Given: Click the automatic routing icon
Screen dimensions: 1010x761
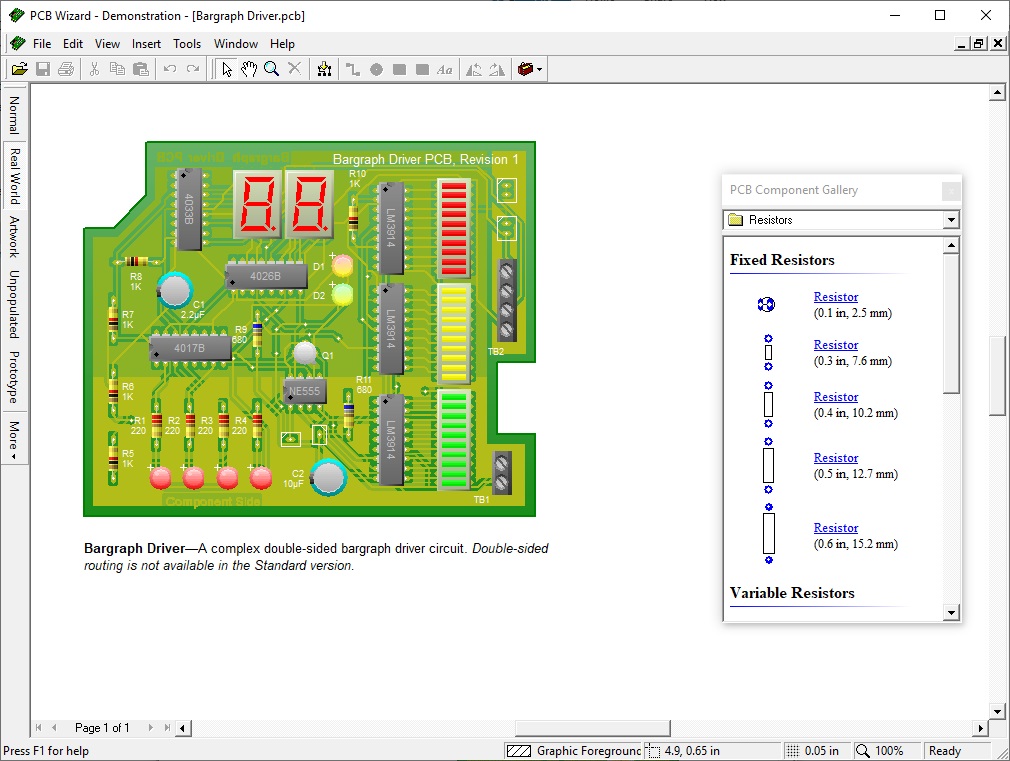Looking at the screenshot, I should tap(324, 69).
